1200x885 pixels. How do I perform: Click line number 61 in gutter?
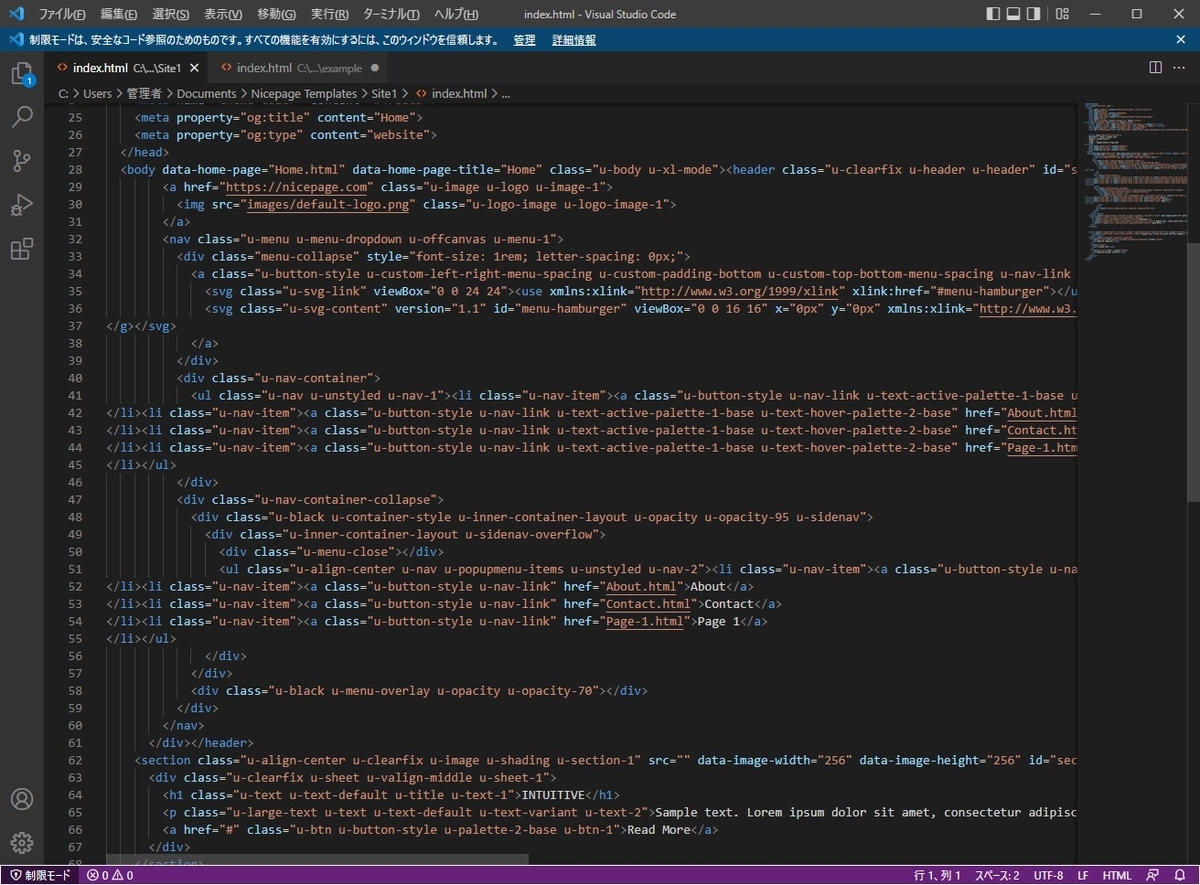[74, 743]
